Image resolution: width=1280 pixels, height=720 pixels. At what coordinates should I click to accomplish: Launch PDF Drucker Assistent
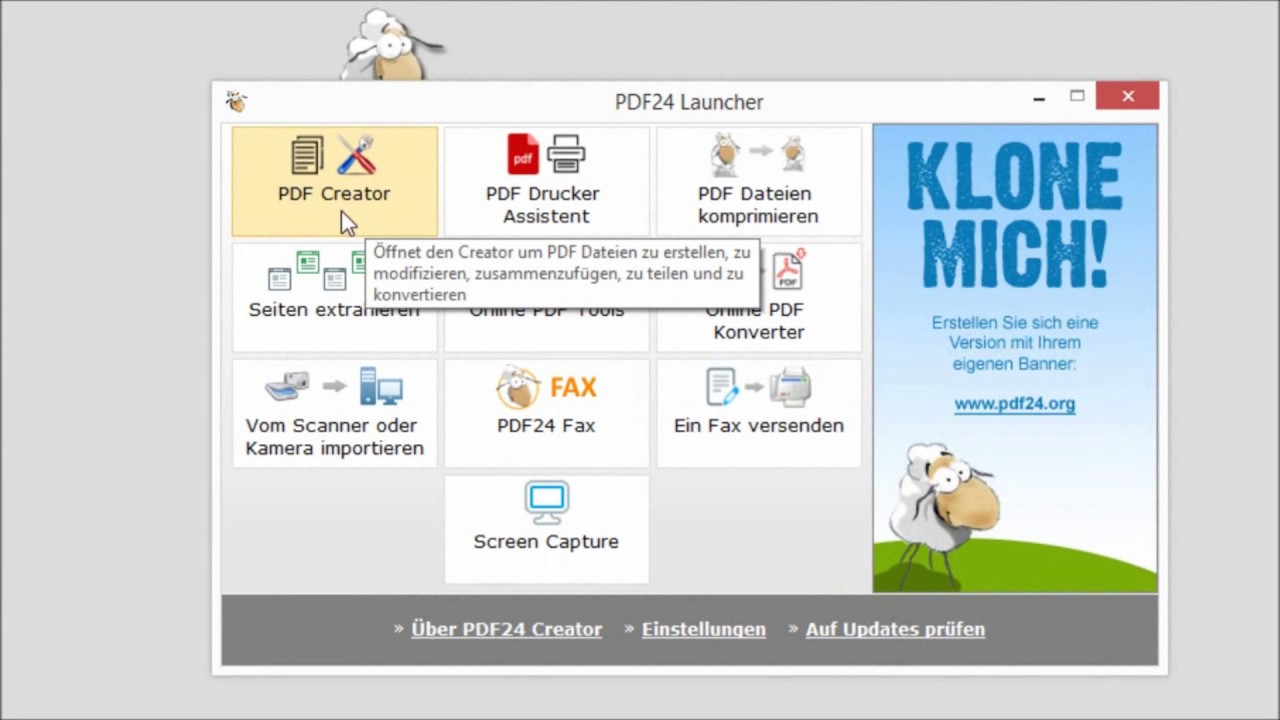[546, 181]
